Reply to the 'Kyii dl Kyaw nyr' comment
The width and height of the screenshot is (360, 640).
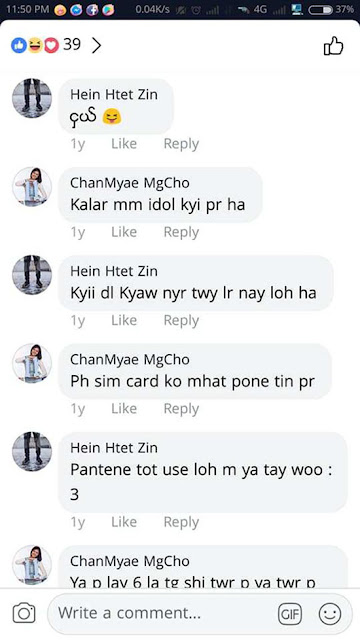coord(181,320)
